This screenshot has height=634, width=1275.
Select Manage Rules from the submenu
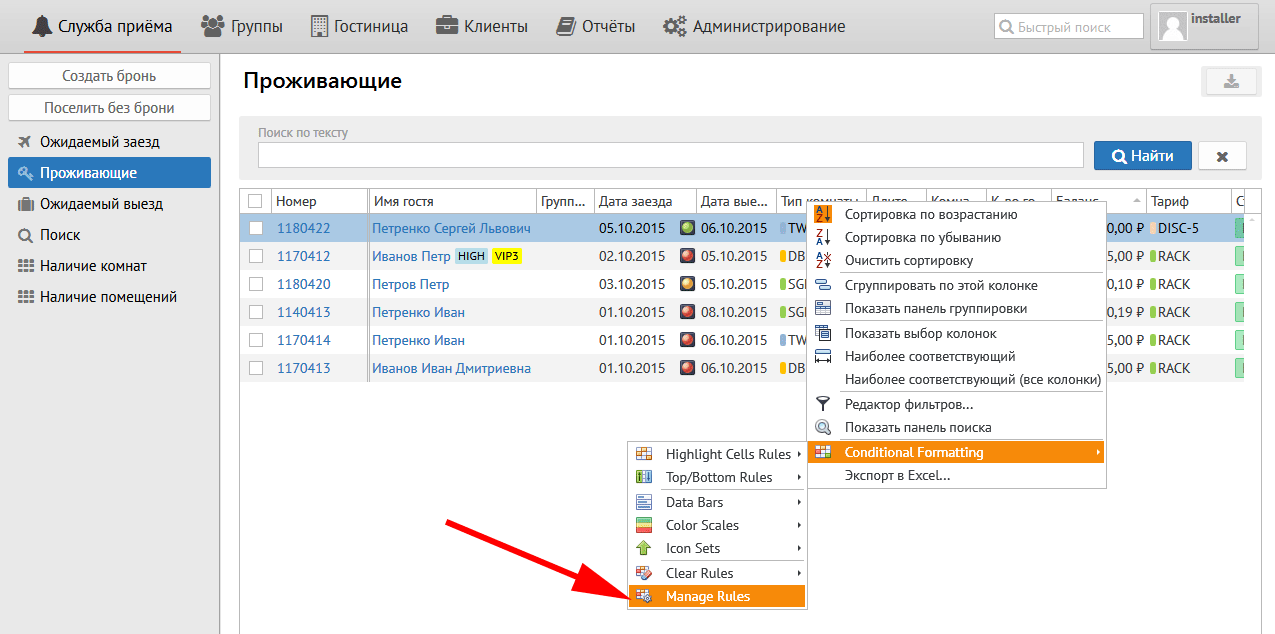coord(707,597)
